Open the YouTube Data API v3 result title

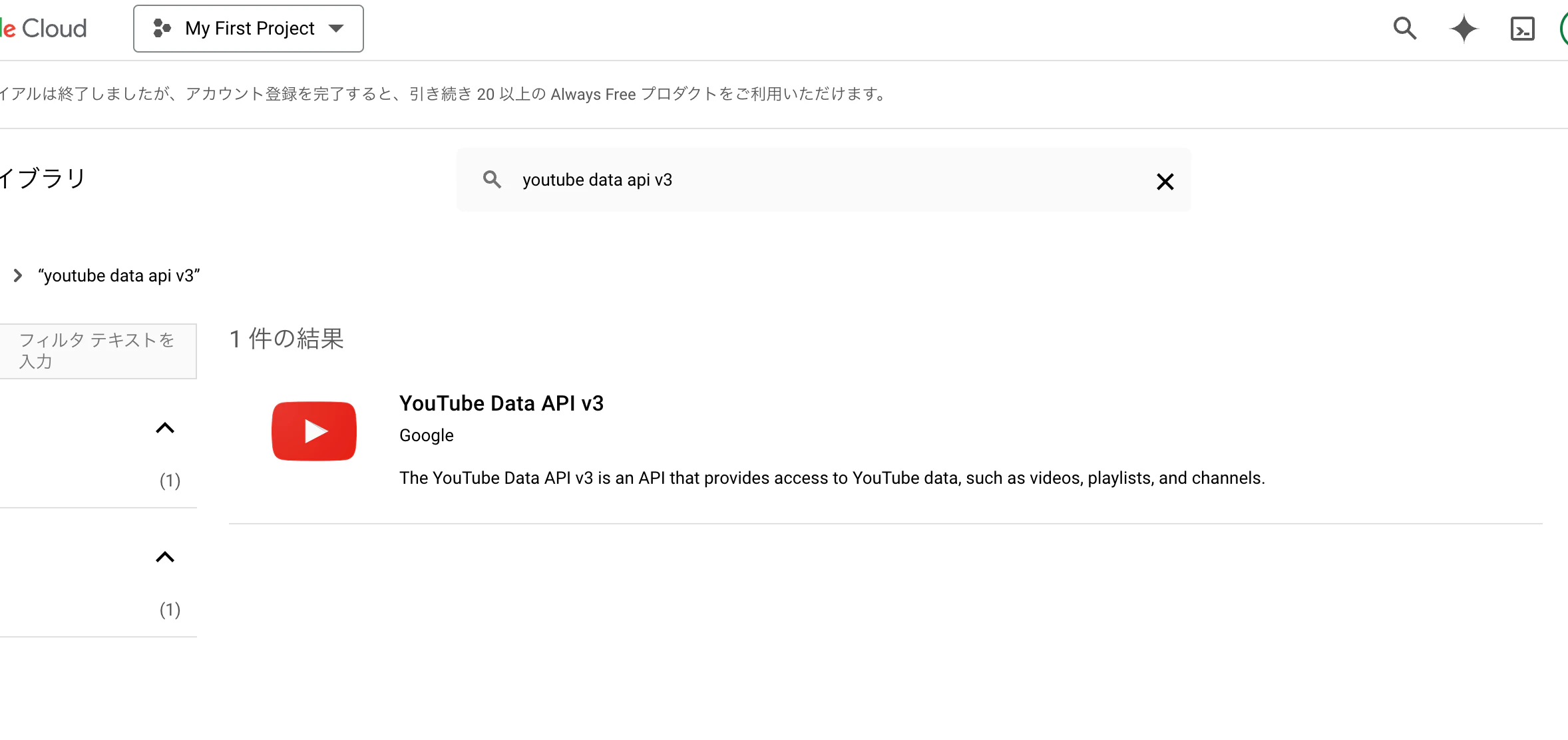coord(501,403)
